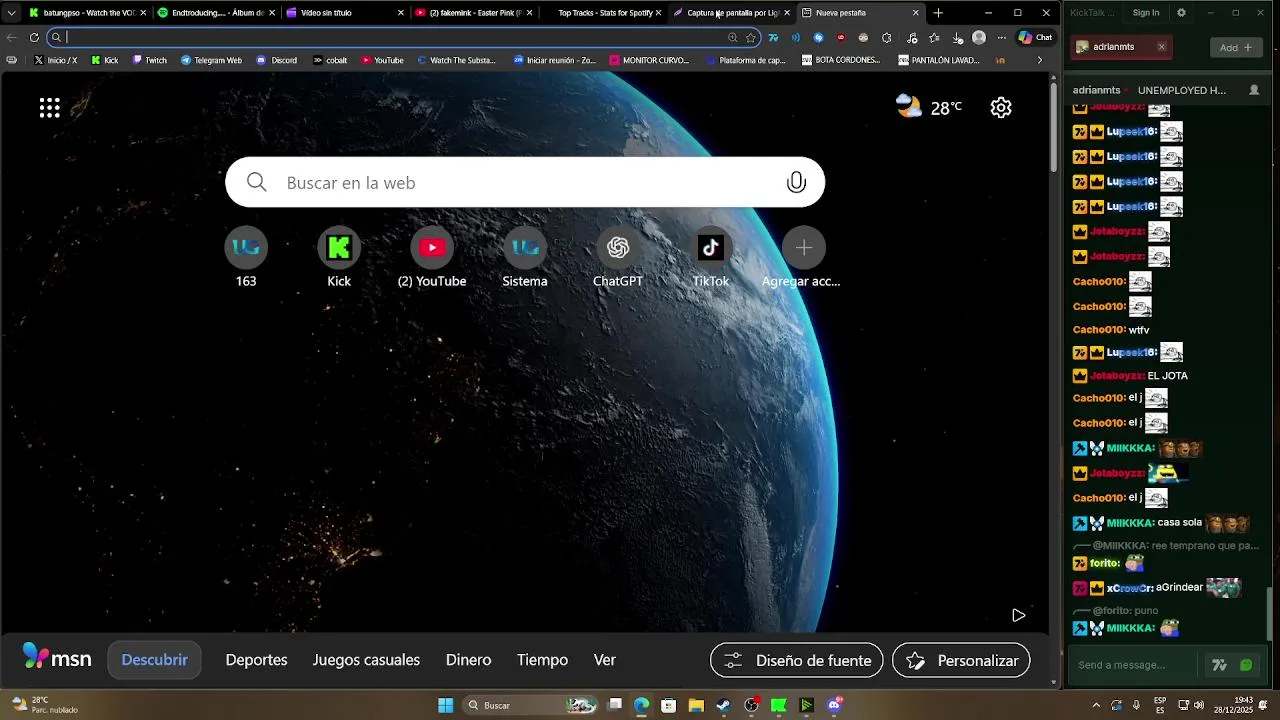Play the background video on new tab
The width and height of the screenshot is (1280, 720).
coord(1018,615)
